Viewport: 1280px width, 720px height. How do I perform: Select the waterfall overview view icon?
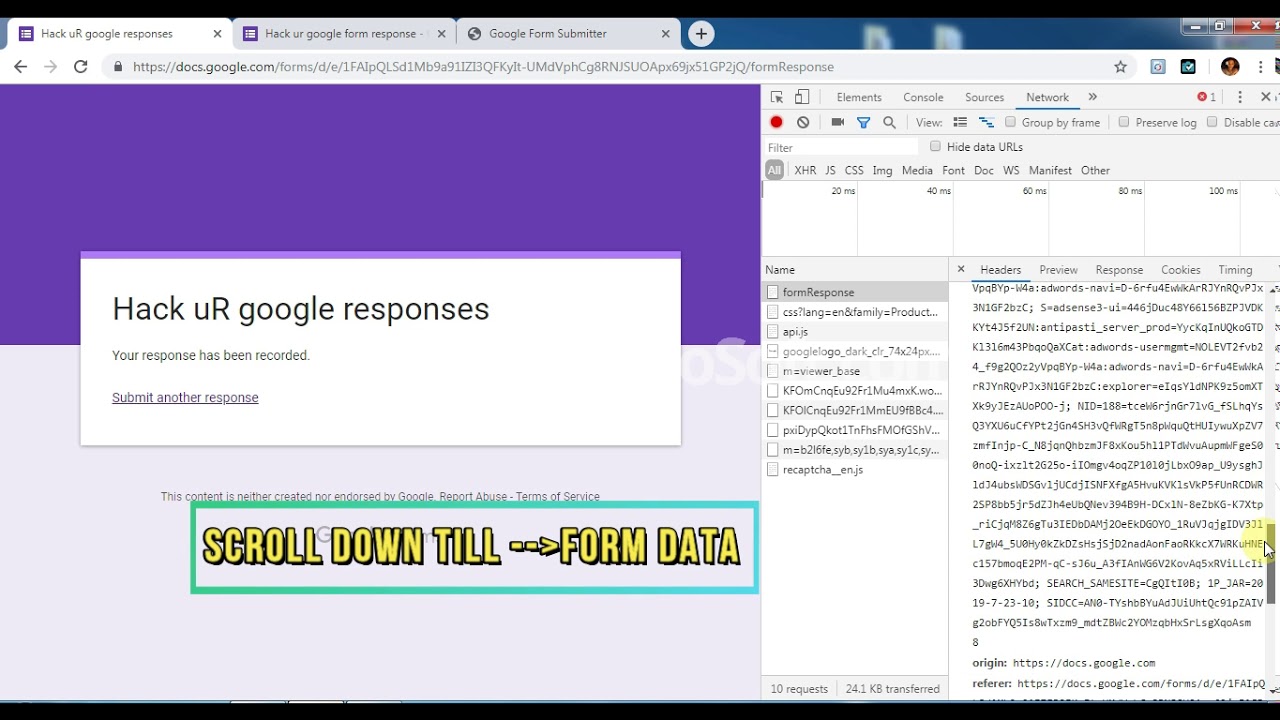point(986,122)
